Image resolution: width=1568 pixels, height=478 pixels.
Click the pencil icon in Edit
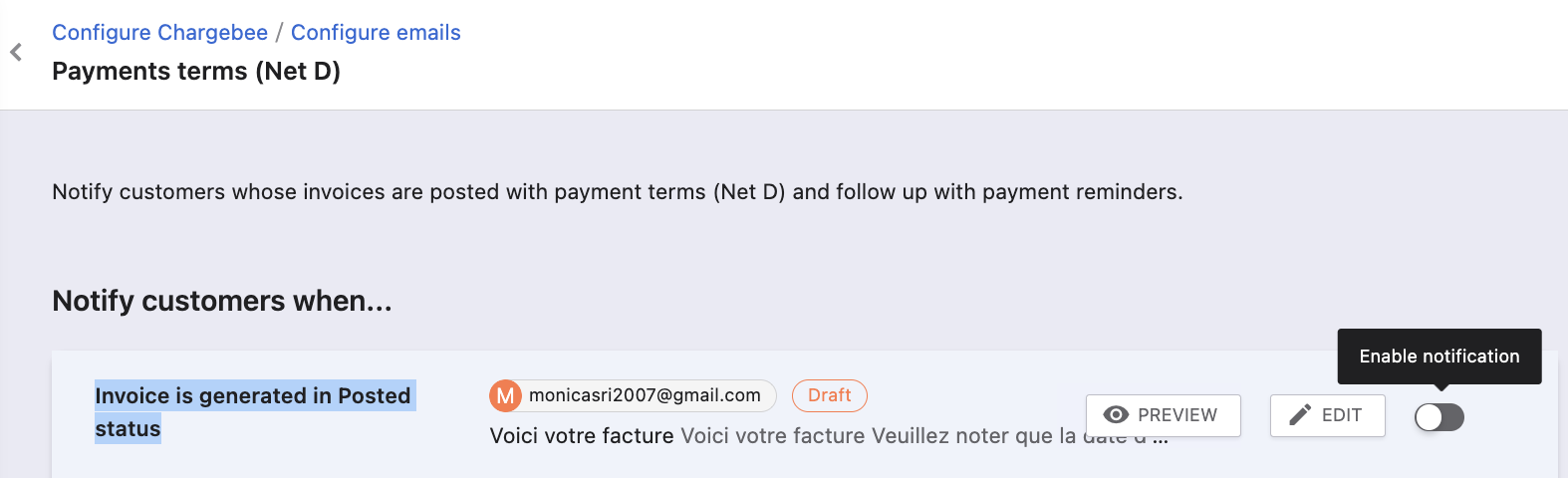(1300, 415)
